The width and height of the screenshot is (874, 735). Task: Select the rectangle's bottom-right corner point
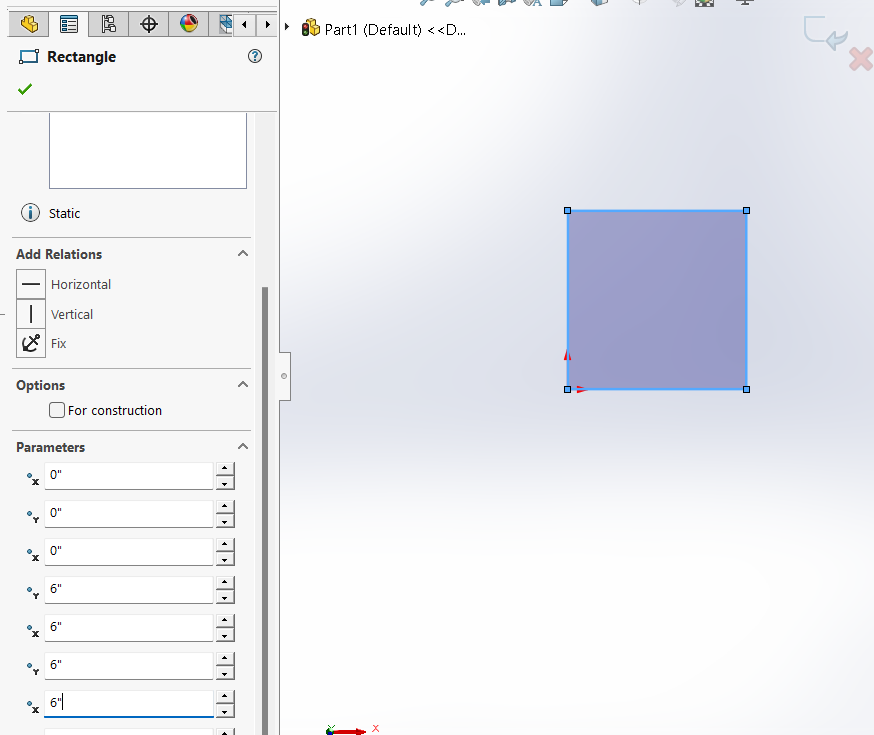(x=746, y=390)
